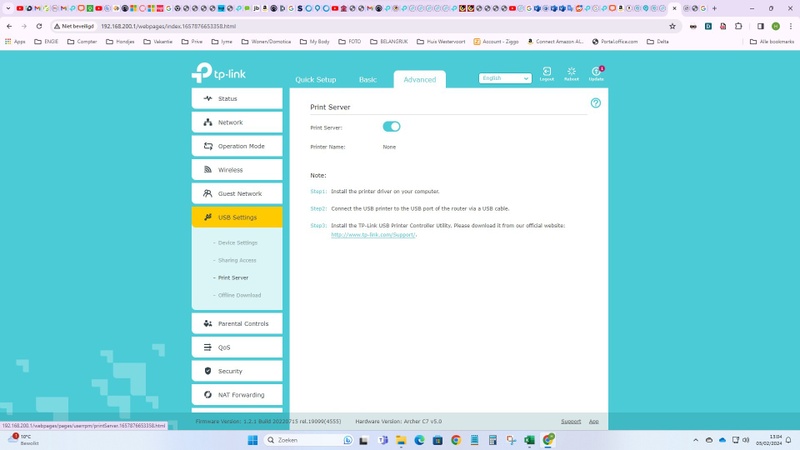Expand NAT Forwarding menu section
This screenshot has width=800, height=450.
(x=237, y=395)
